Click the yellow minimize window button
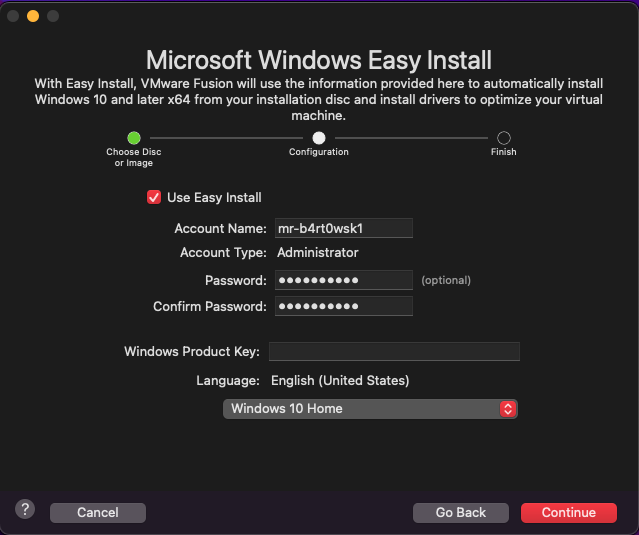The image size is (639, 535). click(33, 16)
